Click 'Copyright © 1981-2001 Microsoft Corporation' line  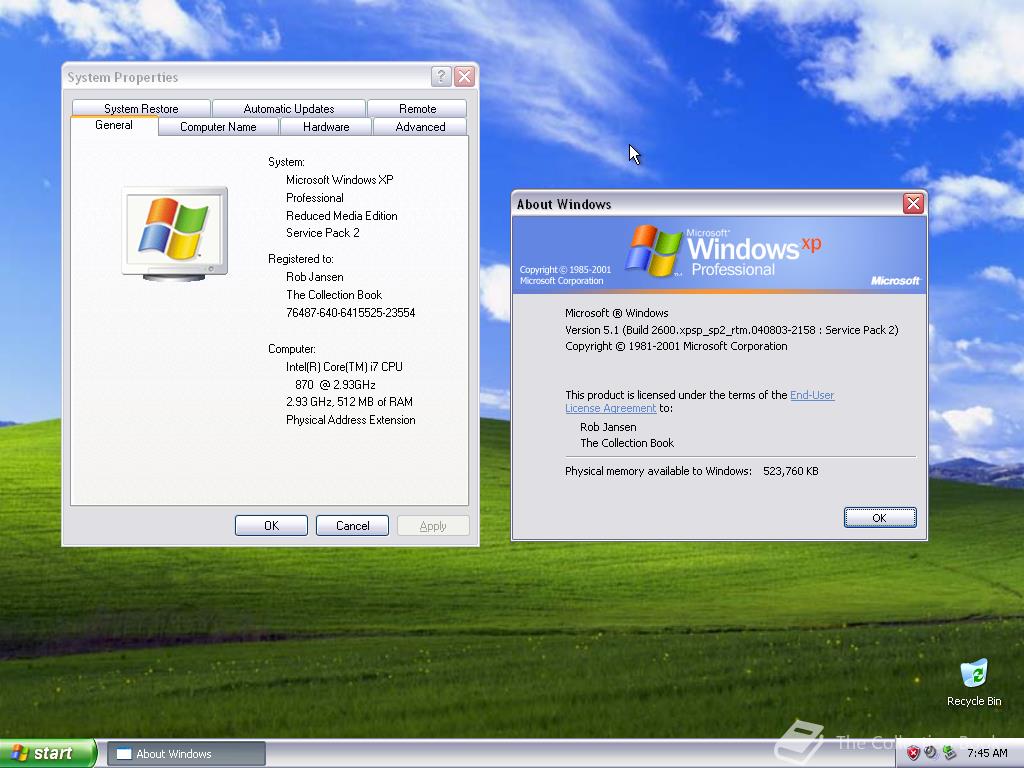676,346
